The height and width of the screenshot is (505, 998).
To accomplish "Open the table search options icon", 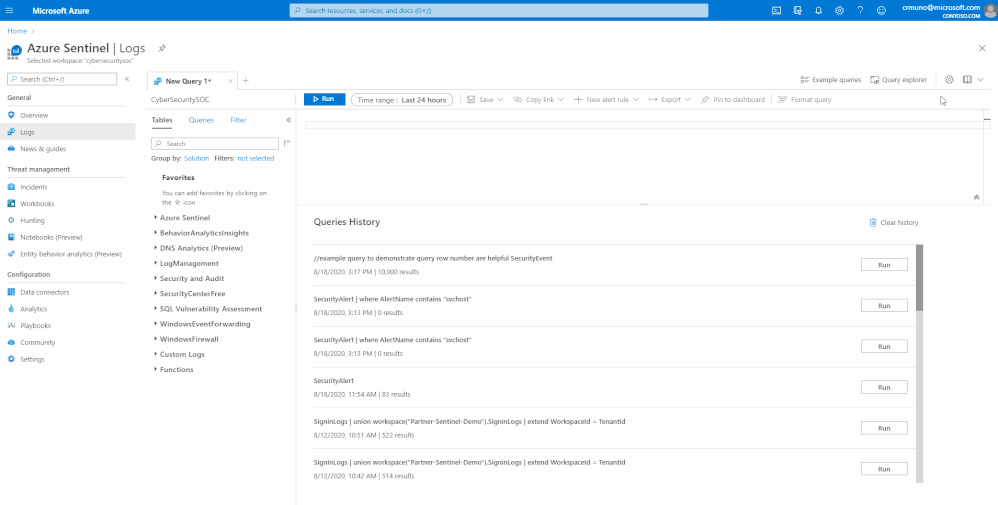I will coord(286,143).
